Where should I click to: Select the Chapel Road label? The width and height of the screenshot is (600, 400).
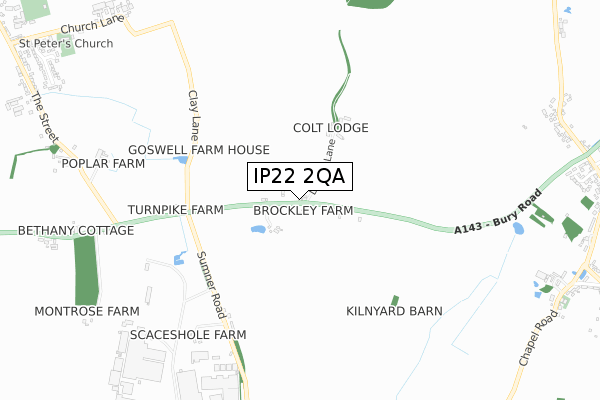538,338
